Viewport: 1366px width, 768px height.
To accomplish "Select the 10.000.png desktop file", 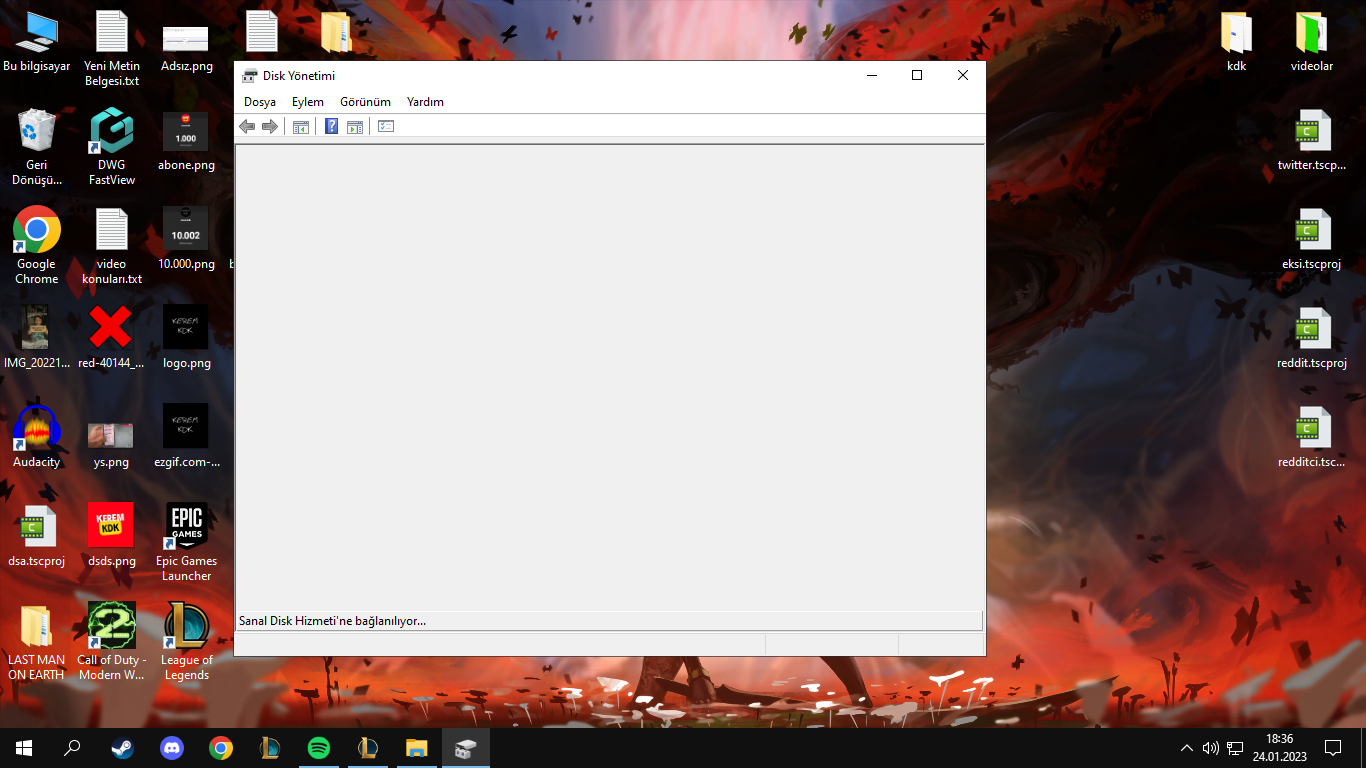I will pyautogui.click(x=186, y=240).
